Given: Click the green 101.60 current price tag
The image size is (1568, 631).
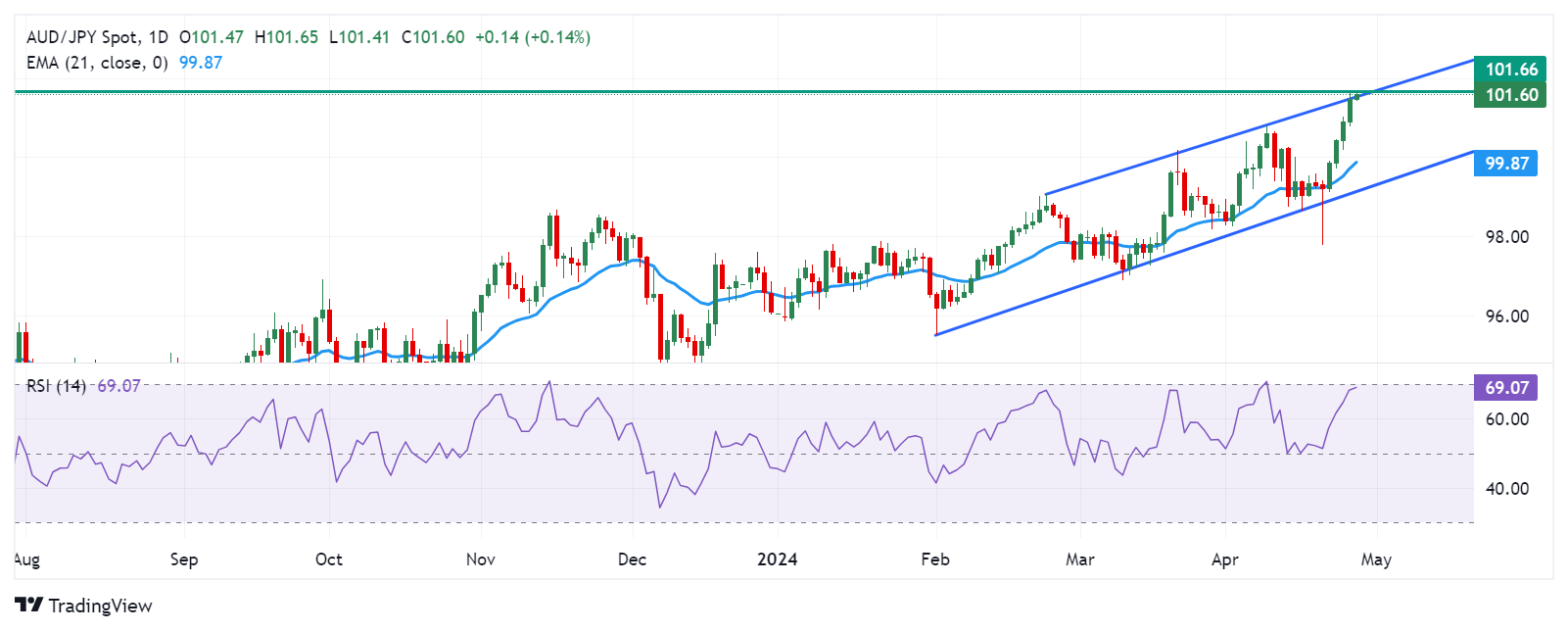Looking at the screenshot, I should [x=1511, y=95].
